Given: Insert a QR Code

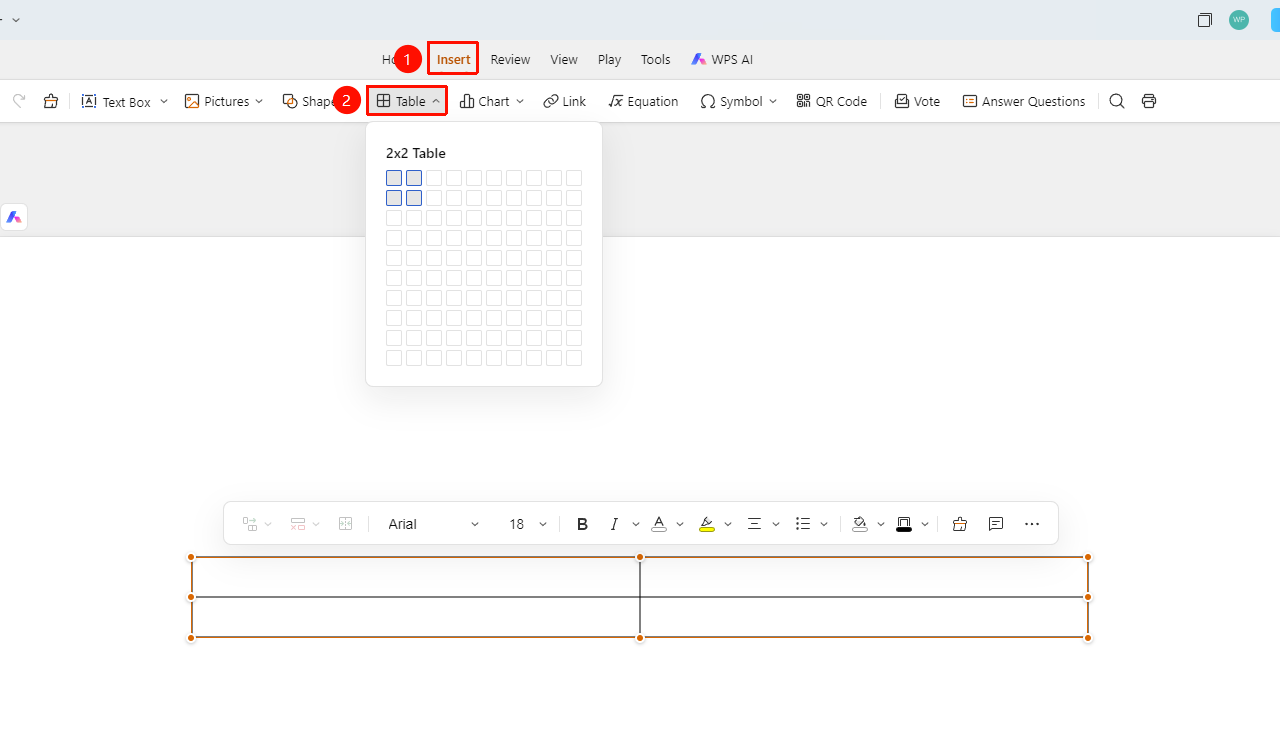Looking at the screenshot, I should (831, 101).
